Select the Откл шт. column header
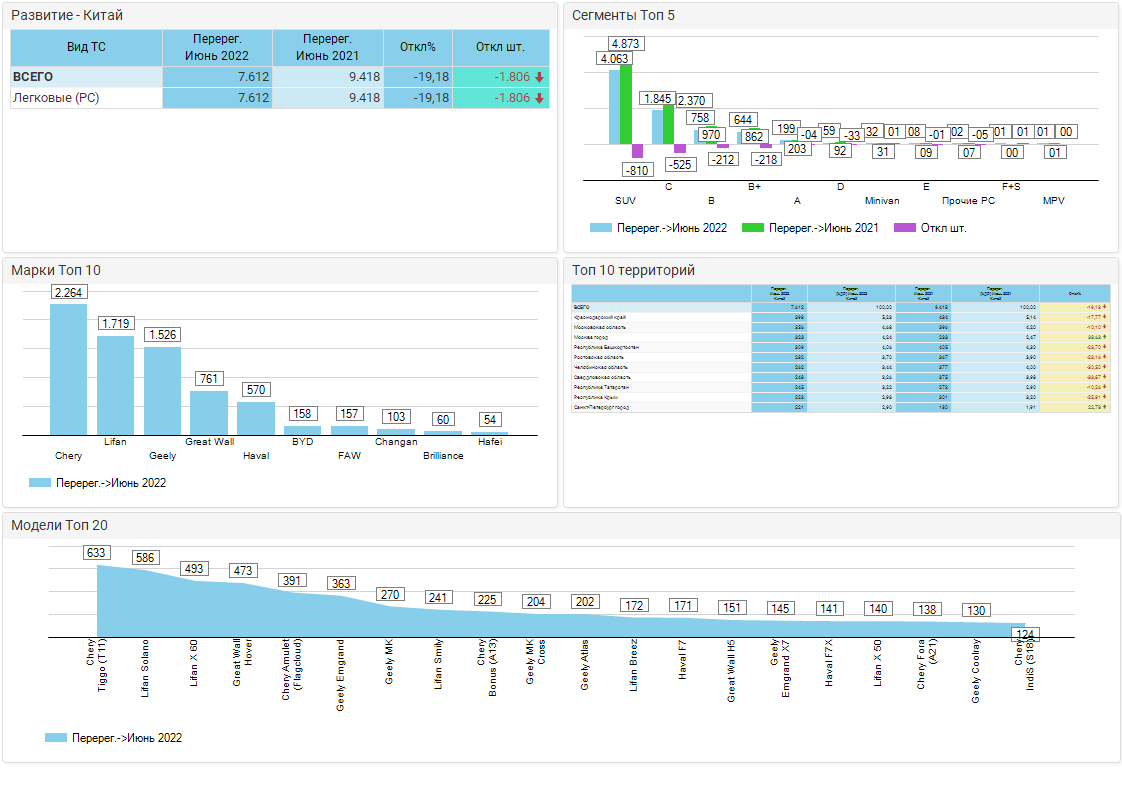The height and width of the screenshot is (793, 1122). point(500,47)
